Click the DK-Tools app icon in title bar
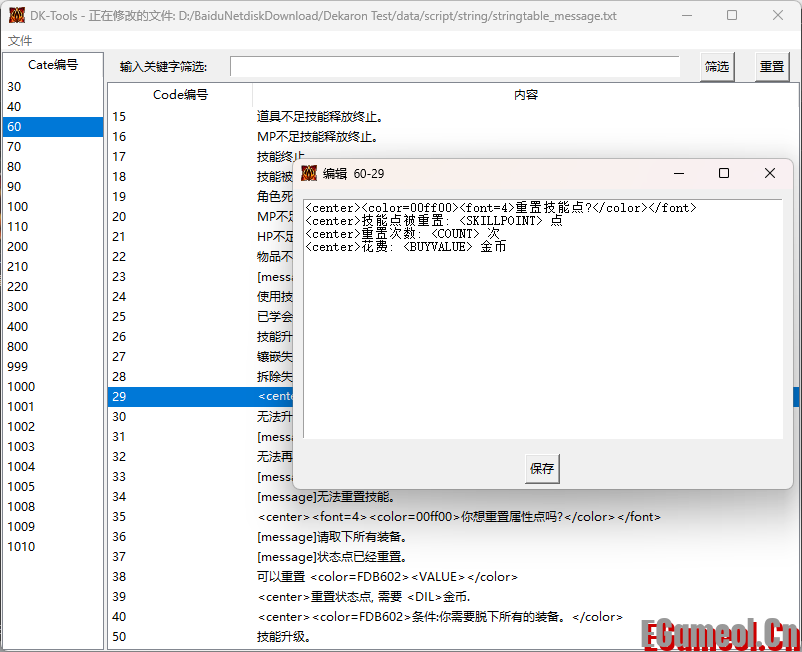Image resolution: width=802 pixels, height=652 pixels. 16,16
